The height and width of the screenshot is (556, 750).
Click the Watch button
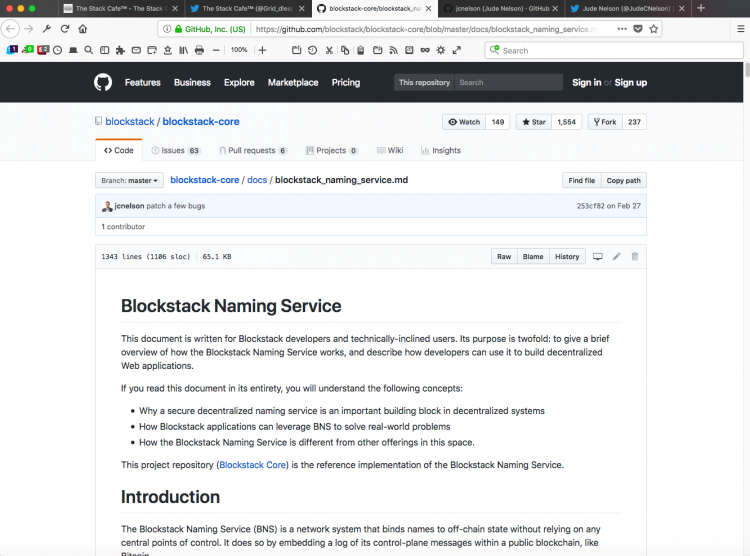coord(464,122)
